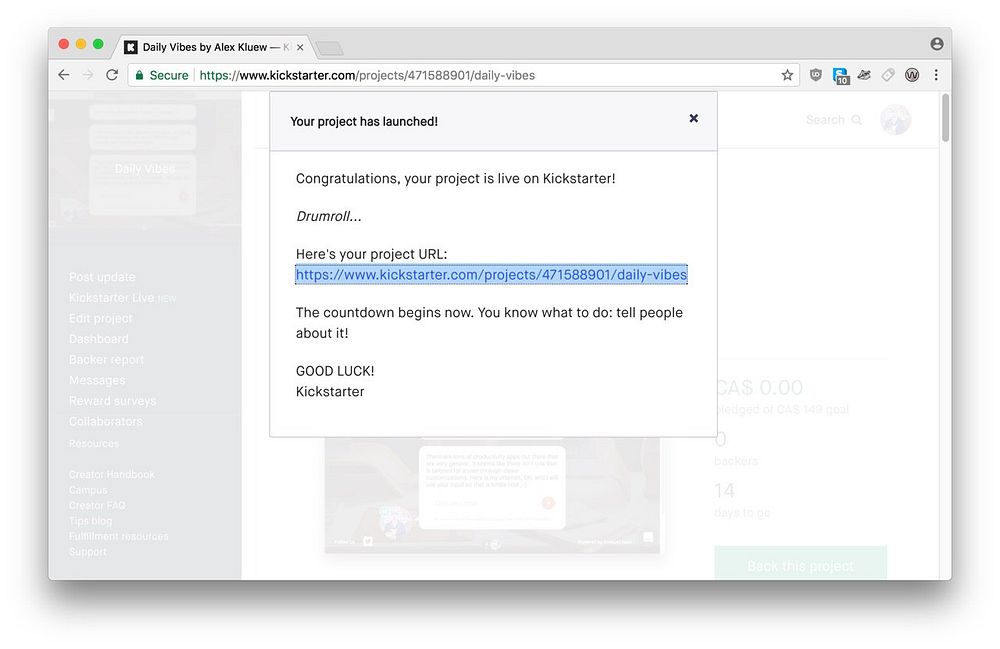Open Creator FAQ link
Viewport: 1000px width, 649px height.
tap(97, 506)
